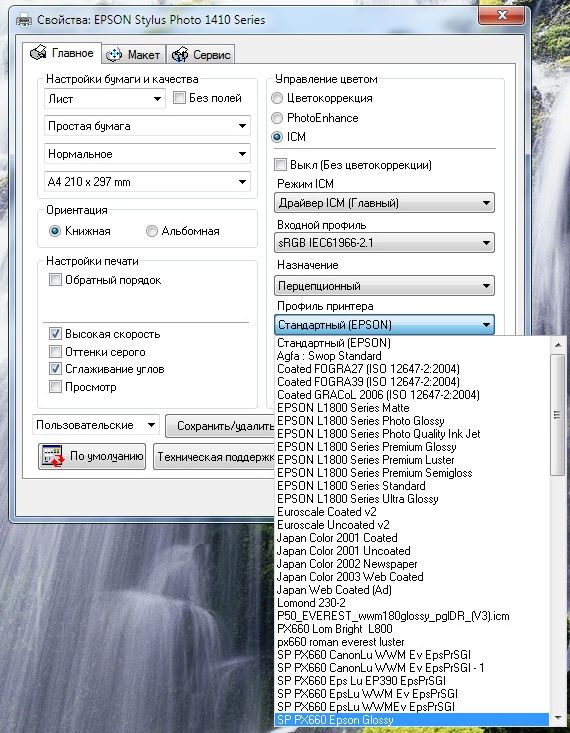
Task: Select SP PX660 CanonLu WWM Ev EpsPrSGI - 1
Action: tap(412, 668)
